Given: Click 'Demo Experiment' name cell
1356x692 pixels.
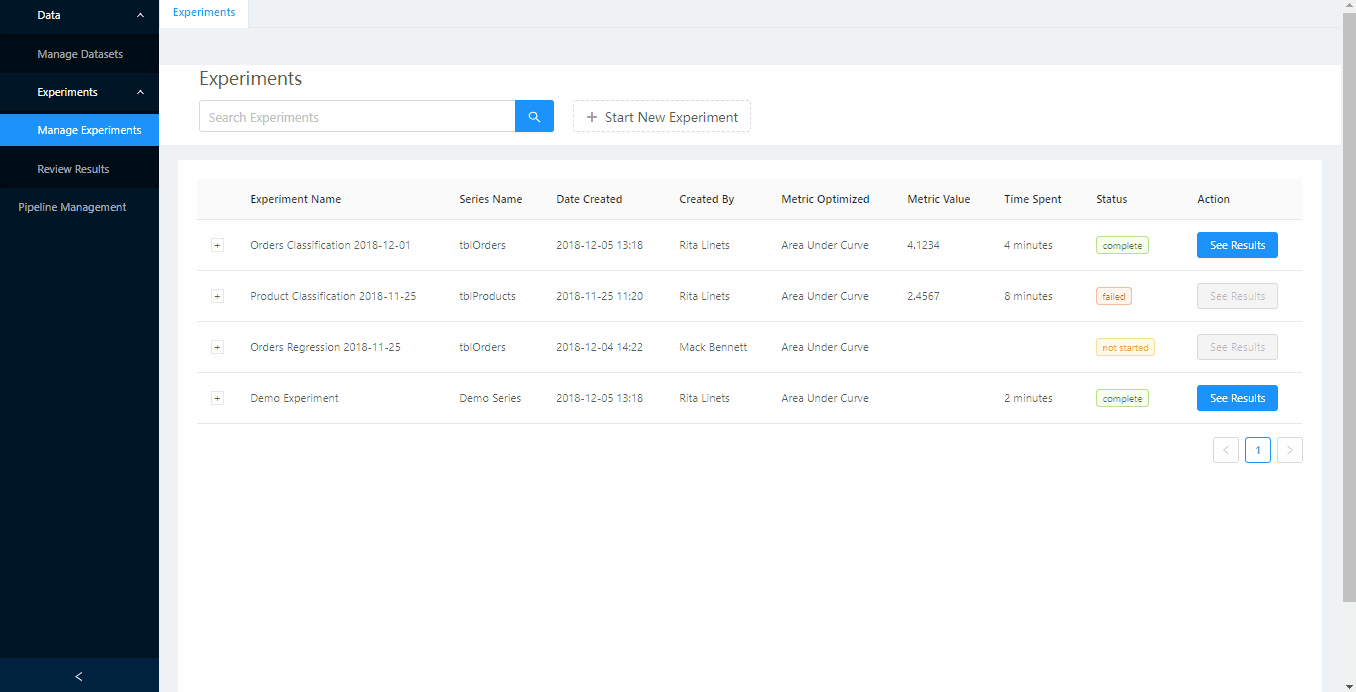Looking at the screenshot, I should pos(294,398).
